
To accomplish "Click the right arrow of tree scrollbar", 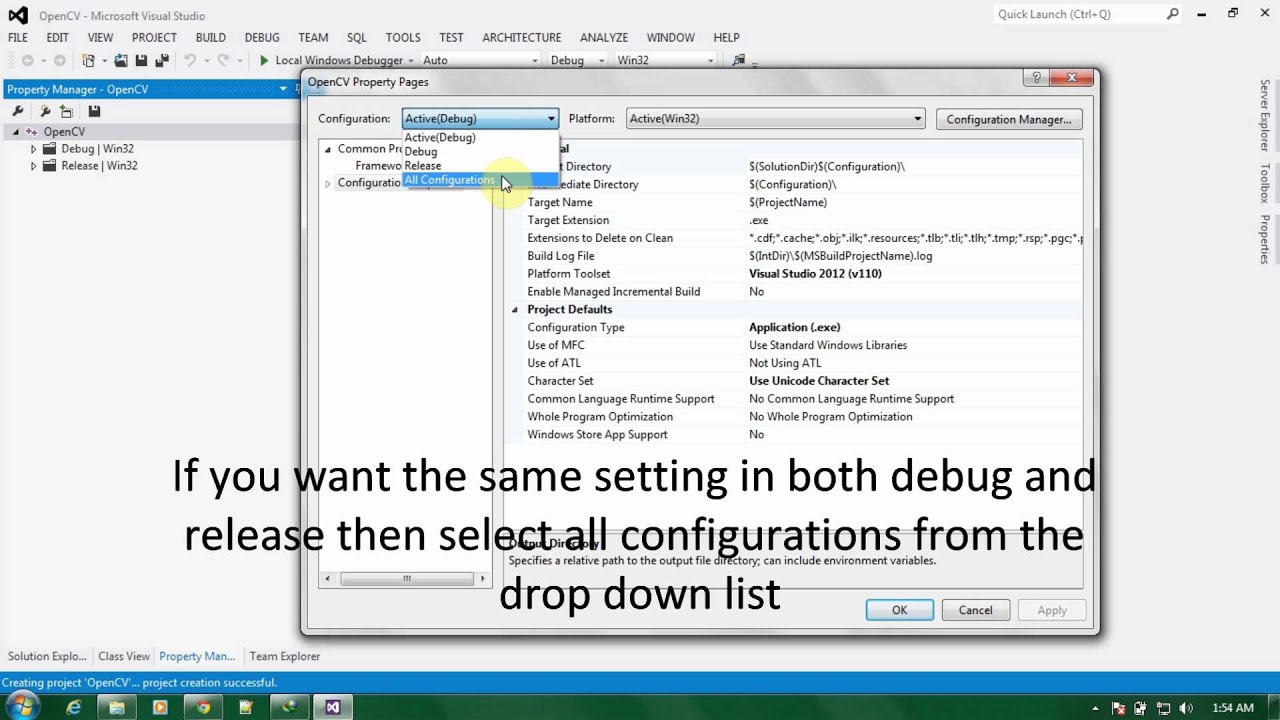I will 482,578.
